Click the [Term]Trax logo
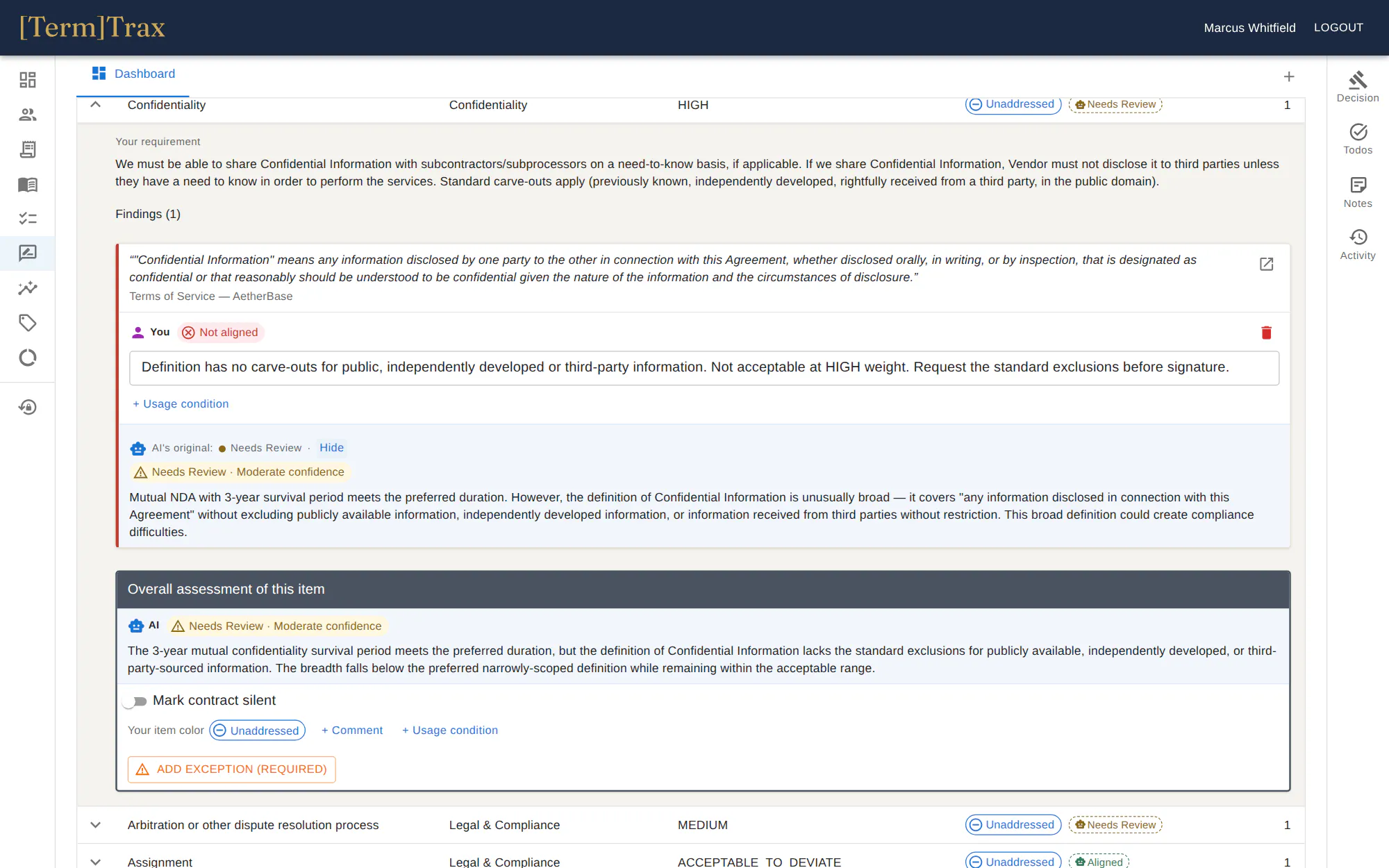The height and width of the screenshot is (868, 1389). click(x=92, y=28)
